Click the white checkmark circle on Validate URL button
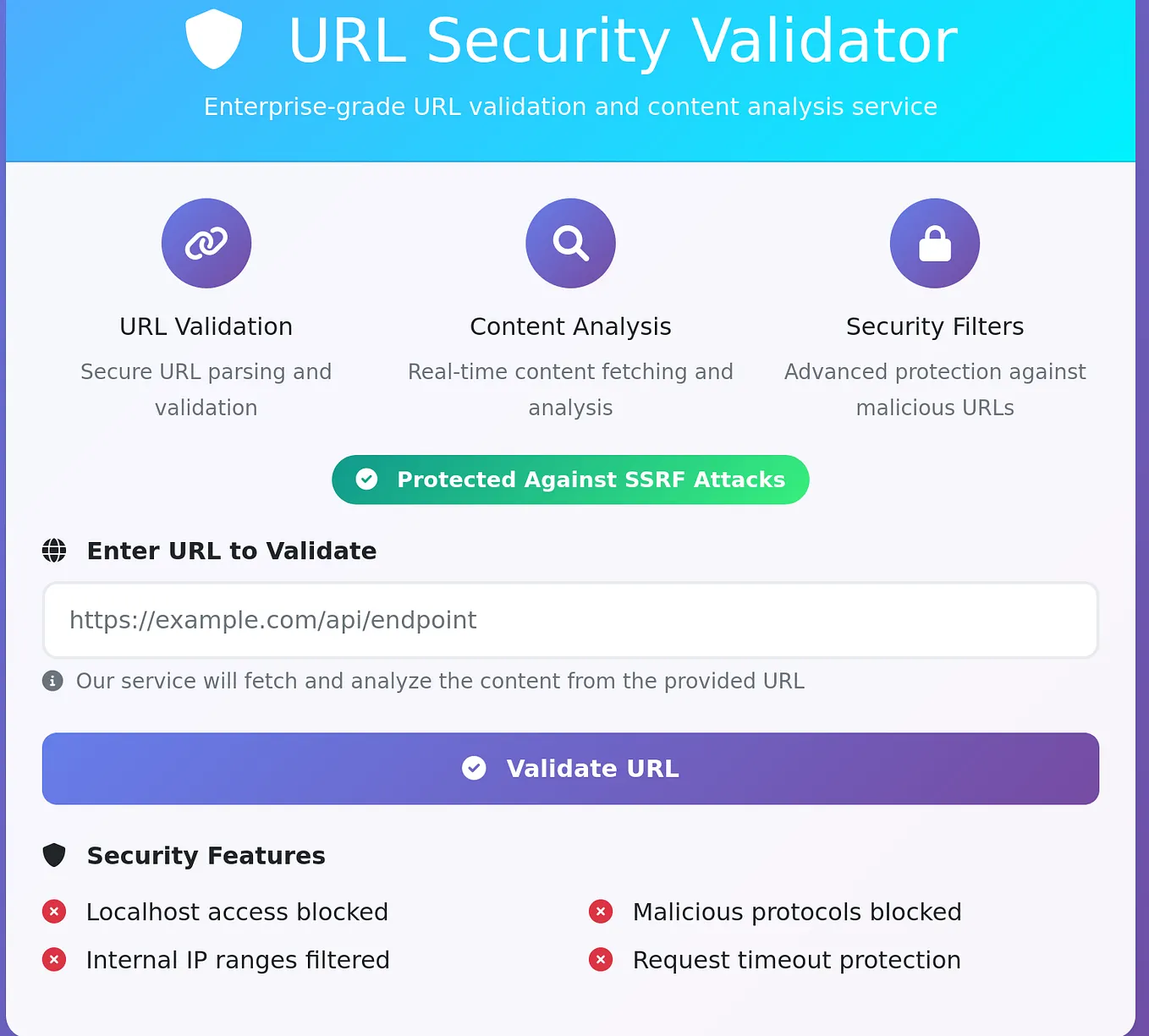The height and width of the screenshot is (1036, 1149). click(474, 768)
